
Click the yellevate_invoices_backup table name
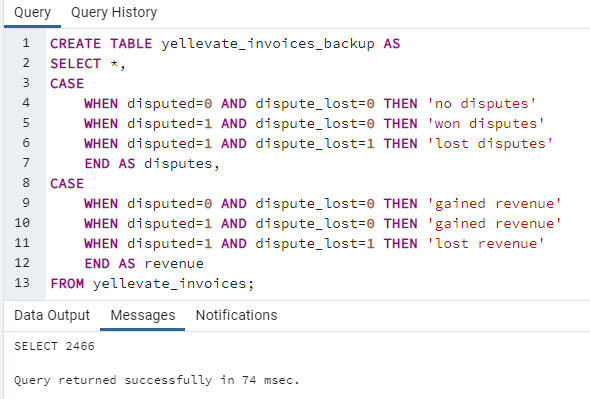[268, 44]
